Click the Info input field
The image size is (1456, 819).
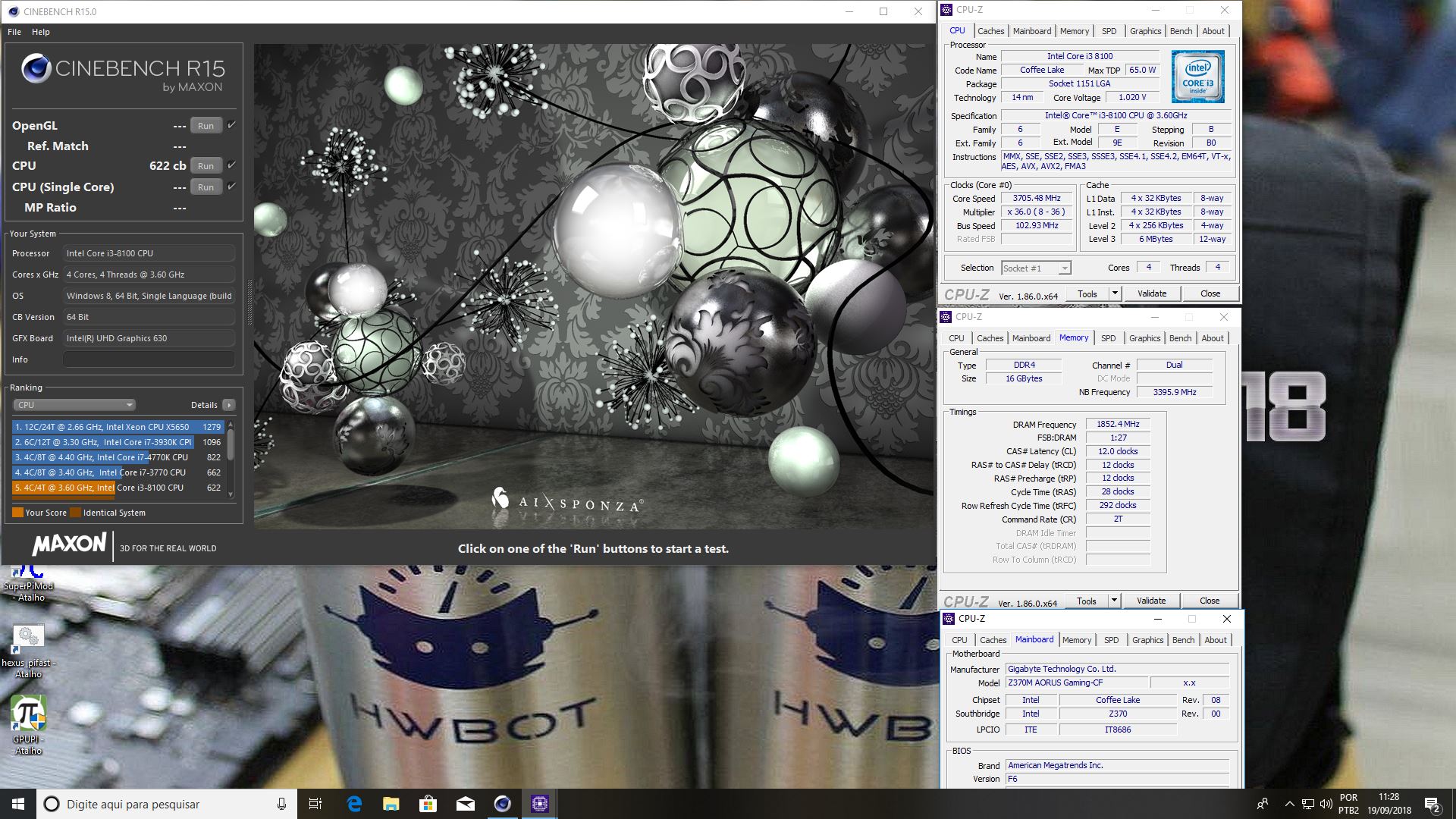point(149,359)
